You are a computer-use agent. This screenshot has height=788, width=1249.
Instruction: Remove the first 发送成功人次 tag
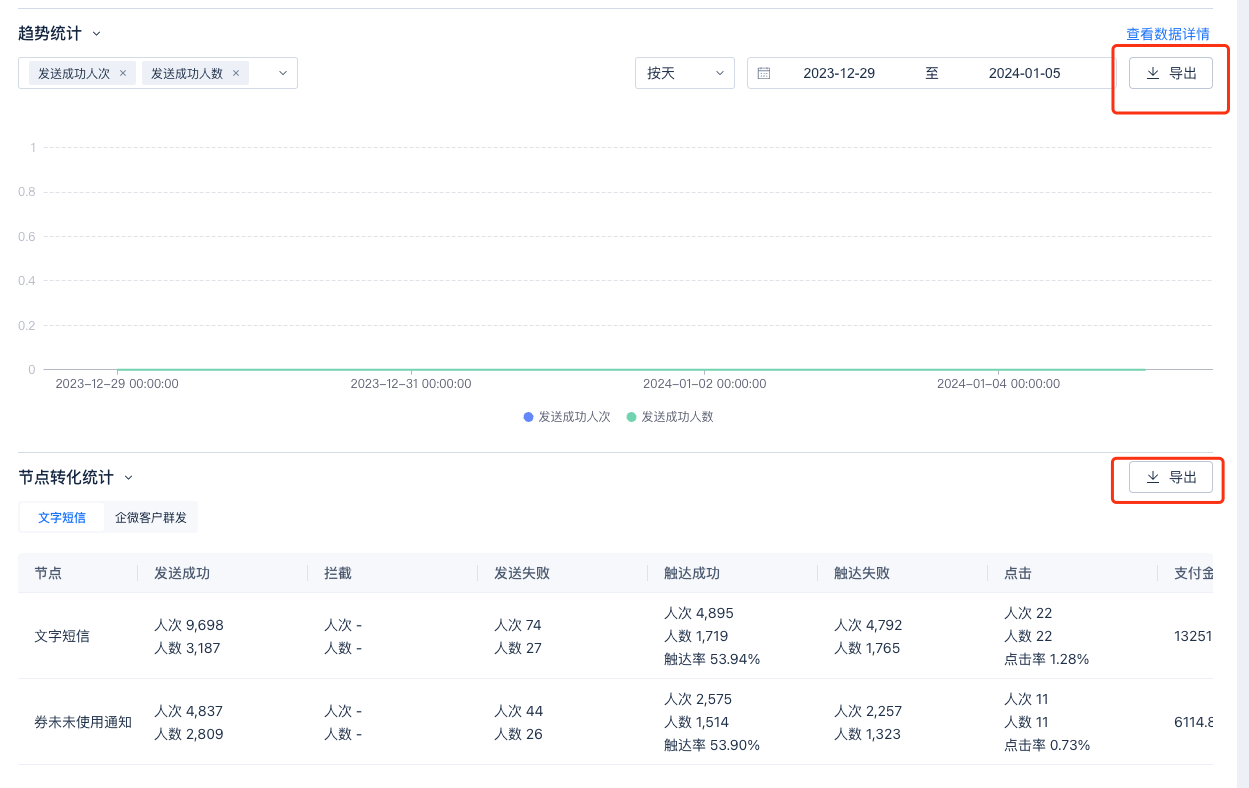123,73
